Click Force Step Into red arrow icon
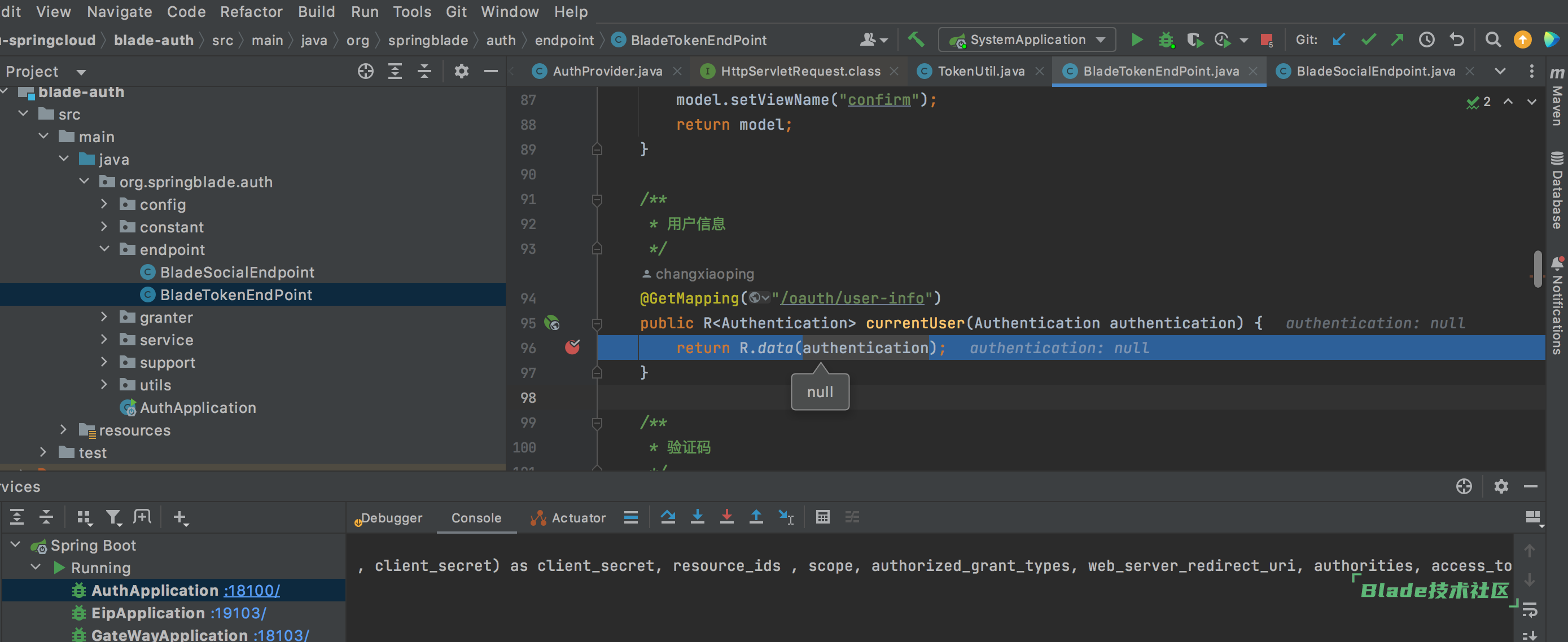Image resolution: width=1568 pixels, height=642 pixels. tap(727, 517)
